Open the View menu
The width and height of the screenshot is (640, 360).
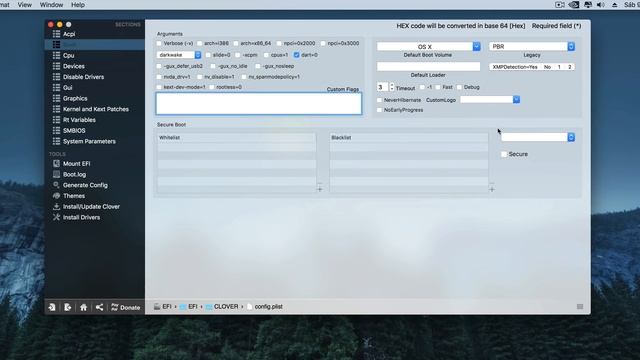click(x=25, y=5)
